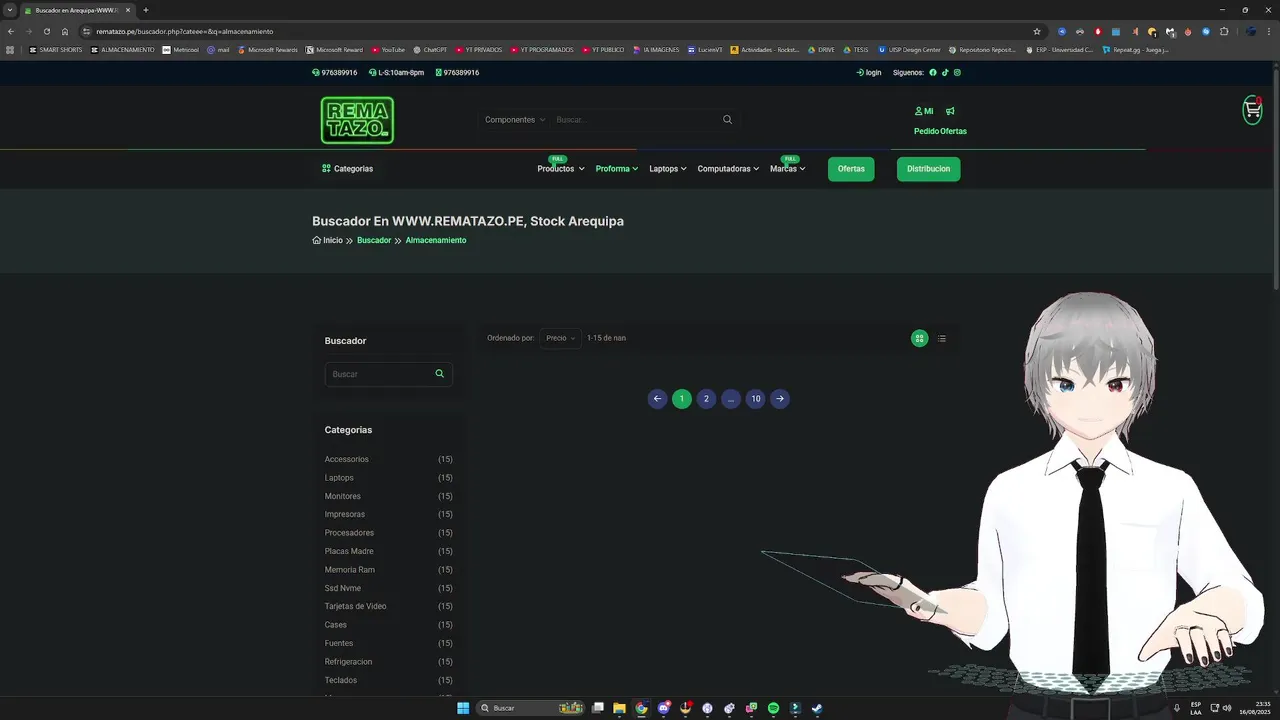Click the login link
Viewport: 1280px width, 720px height.
point(869,72)
